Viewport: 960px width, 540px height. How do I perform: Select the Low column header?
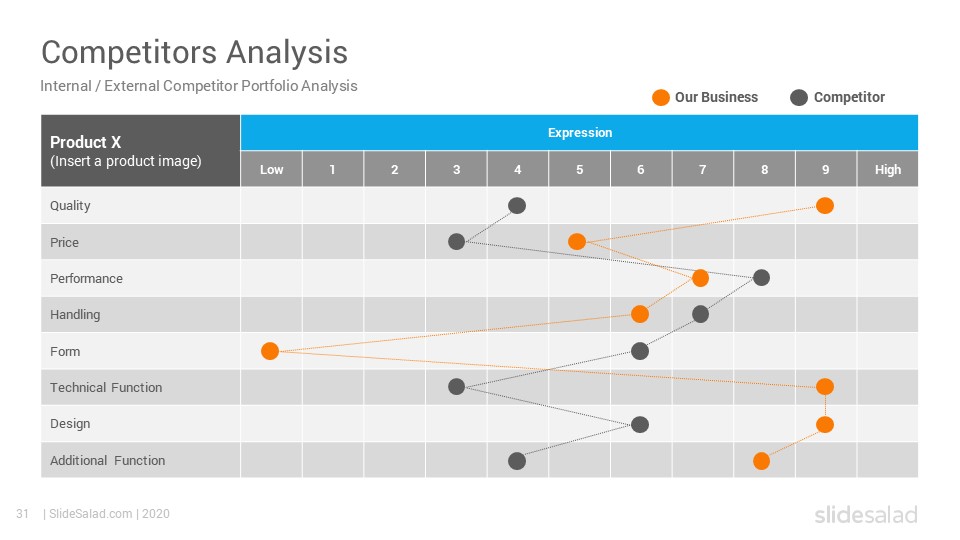pos(271,170)
